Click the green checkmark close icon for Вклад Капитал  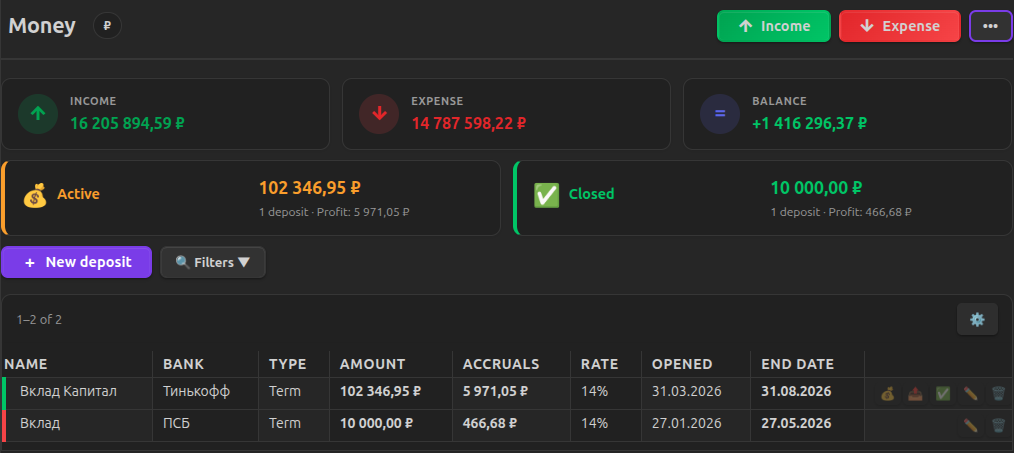pyautogui.click(x=943, y=393)
